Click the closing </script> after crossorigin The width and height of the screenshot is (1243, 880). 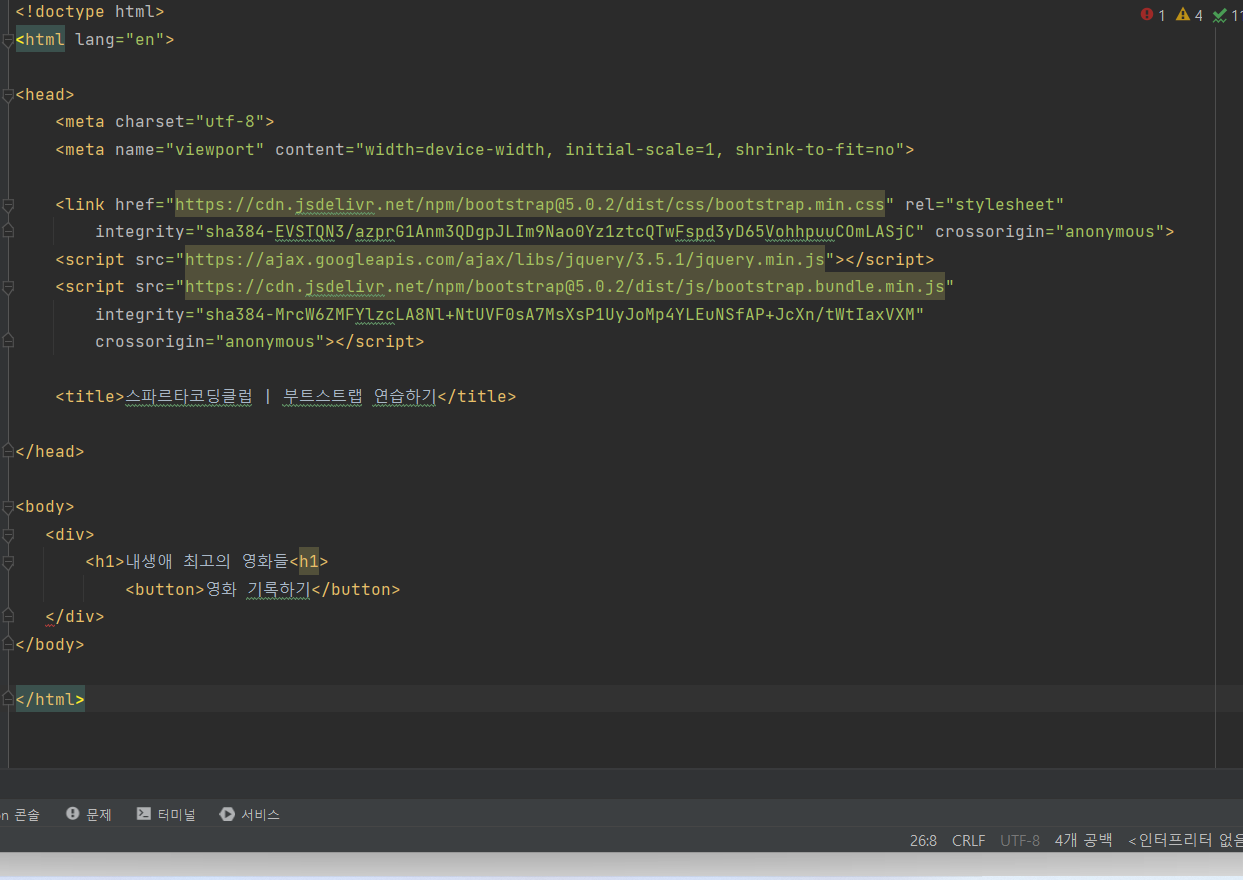coord(380,342)
